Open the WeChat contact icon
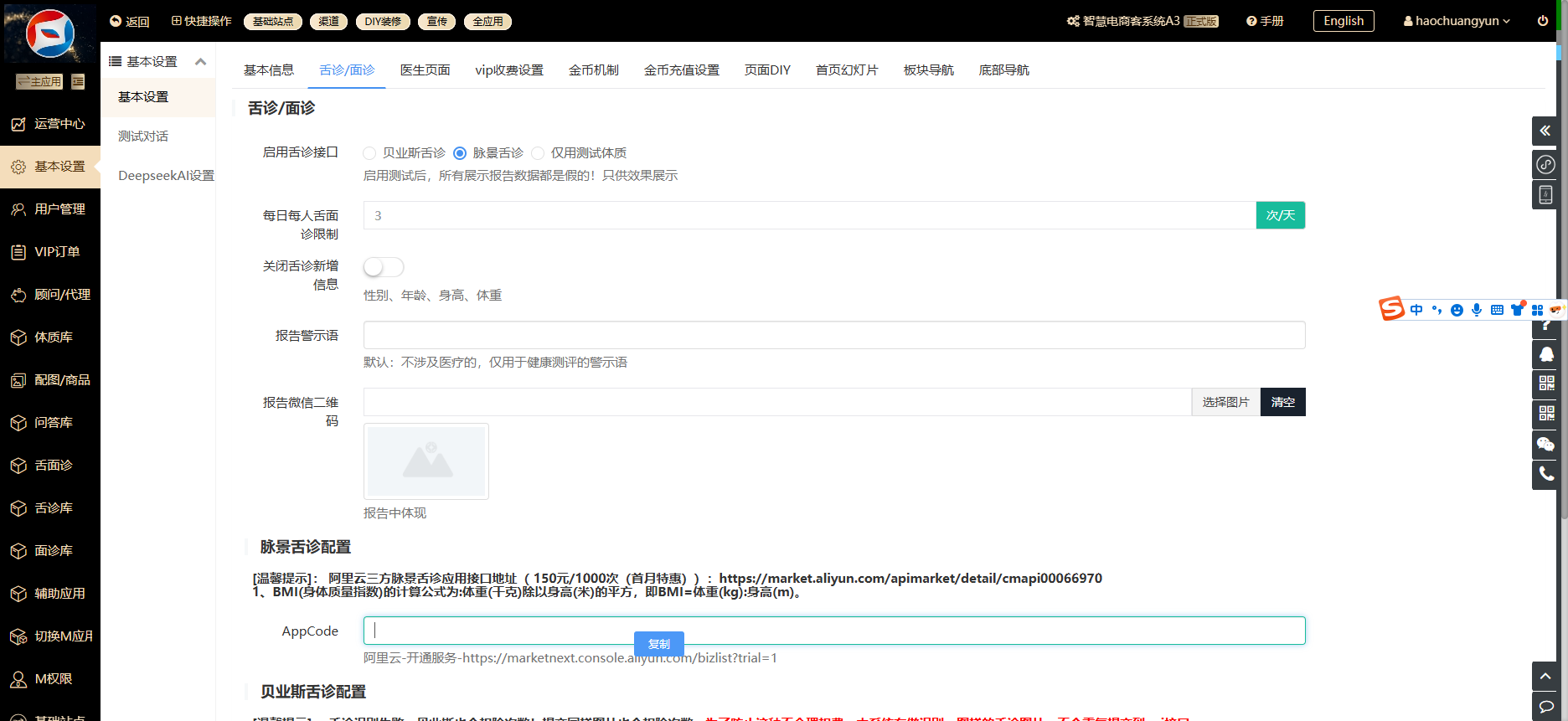 click(1545, 444)
